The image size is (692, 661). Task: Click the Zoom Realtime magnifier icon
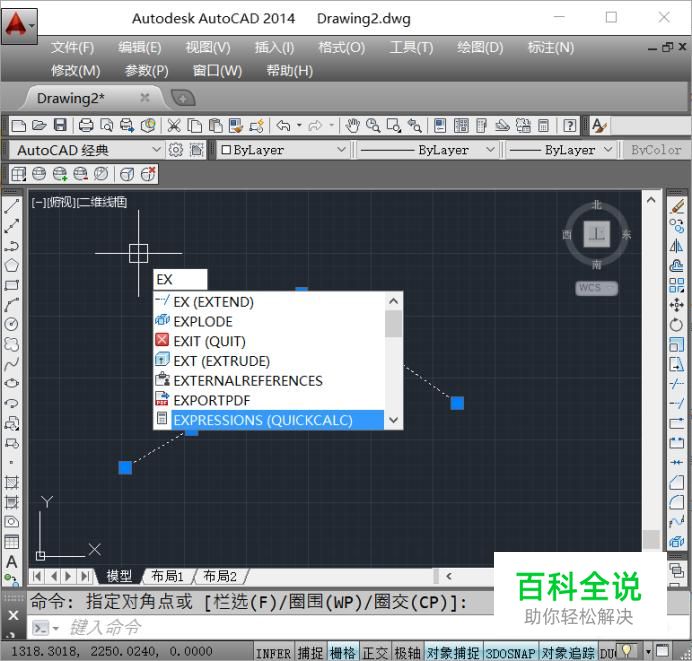373,126
